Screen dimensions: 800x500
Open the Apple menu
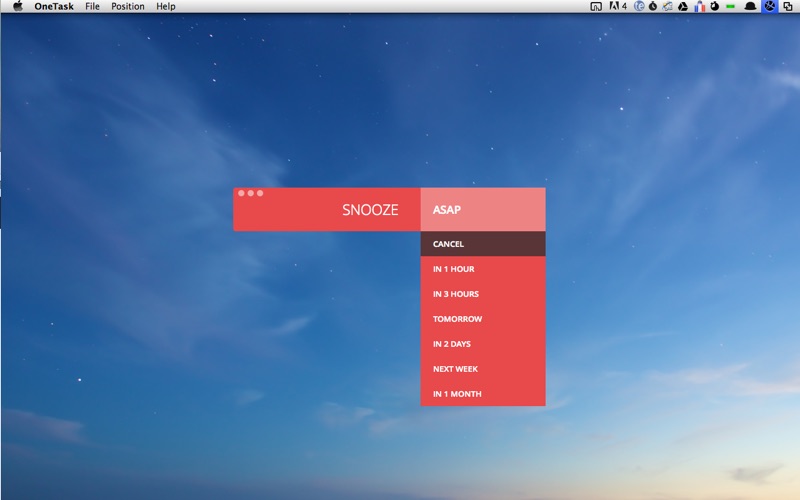[x=18, y=6]
